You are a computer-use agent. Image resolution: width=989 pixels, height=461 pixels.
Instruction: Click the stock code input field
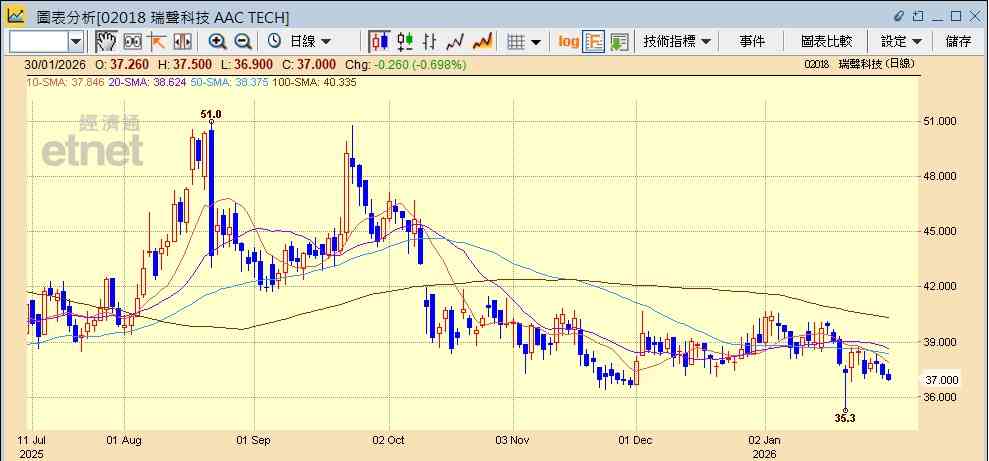coord(38,42)
